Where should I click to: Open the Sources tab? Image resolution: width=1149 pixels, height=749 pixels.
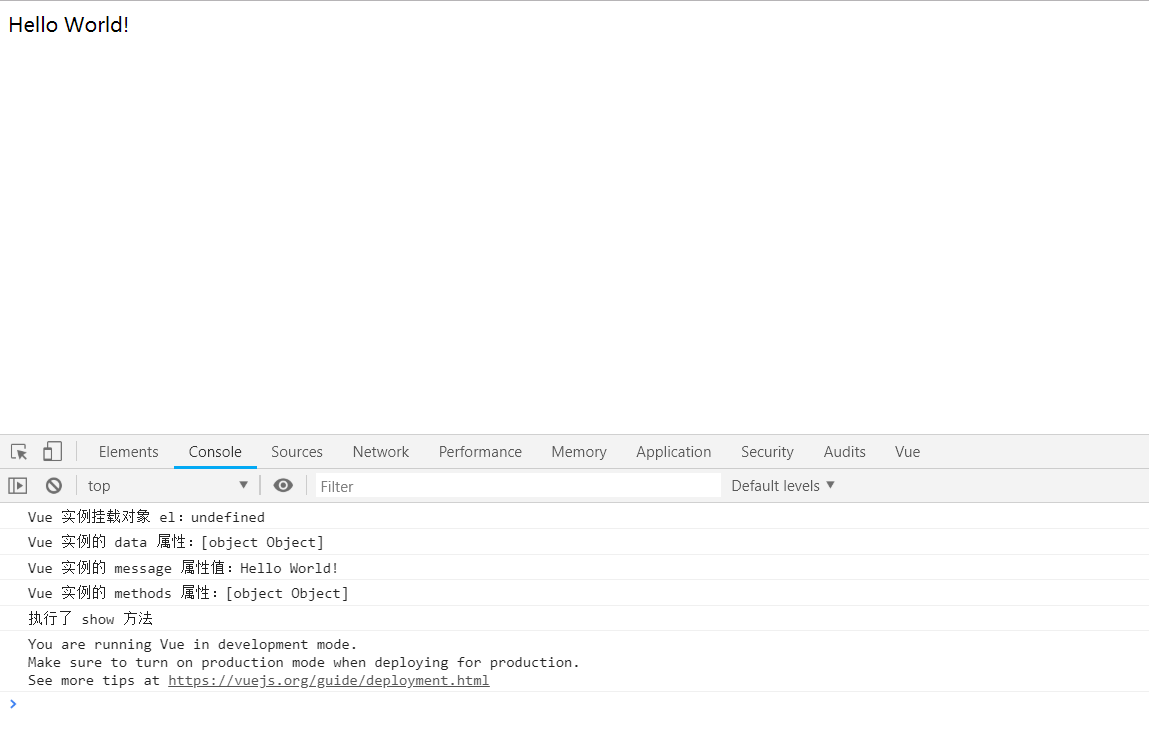297,451
